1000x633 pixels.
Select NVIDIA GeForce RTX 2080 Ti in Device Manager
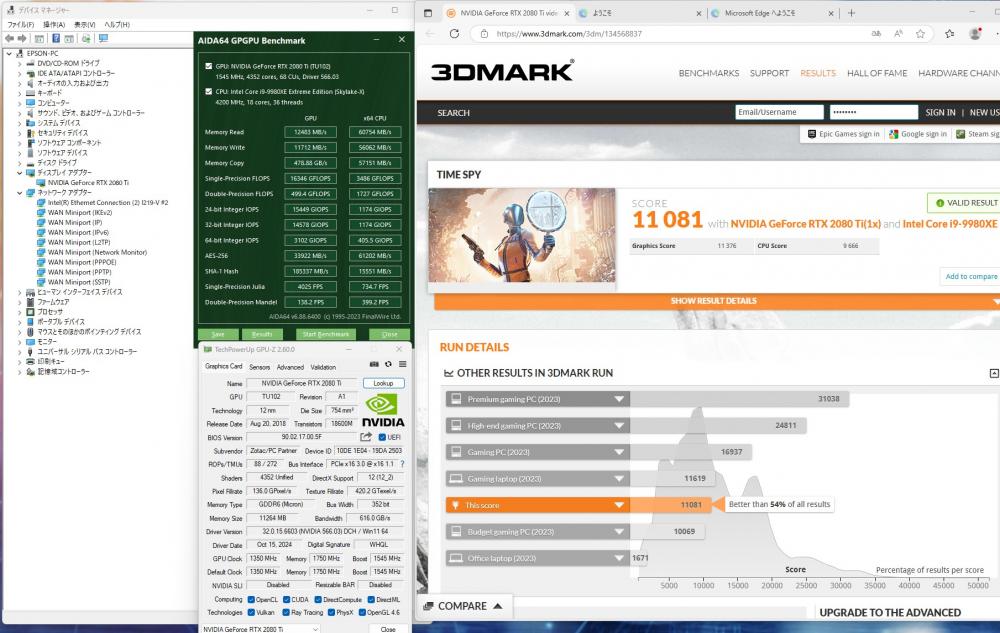(x=88, y=182)
